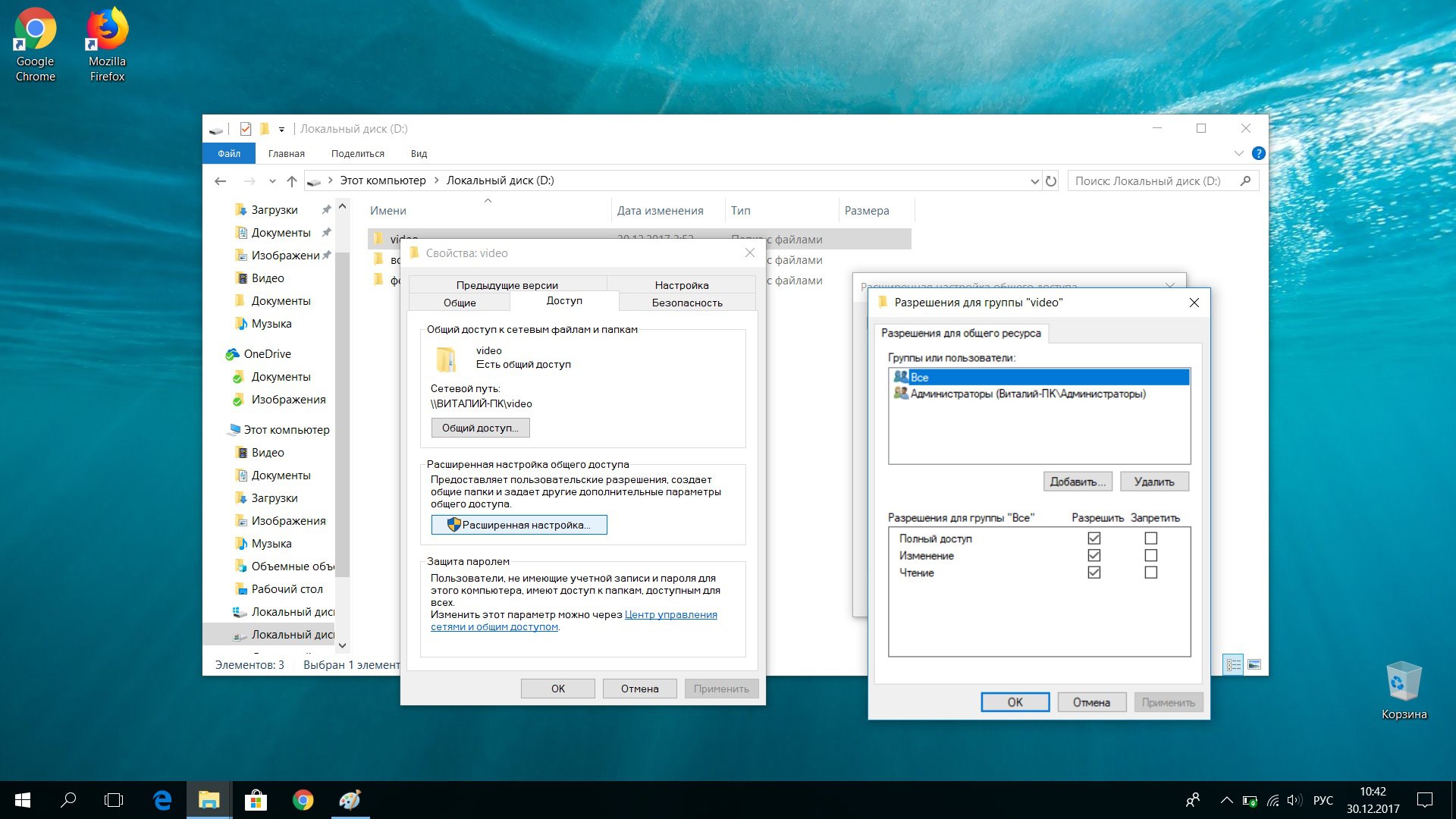Check Deny box for Change permission
The image size is (1456, 819).
click(1150, 556)
